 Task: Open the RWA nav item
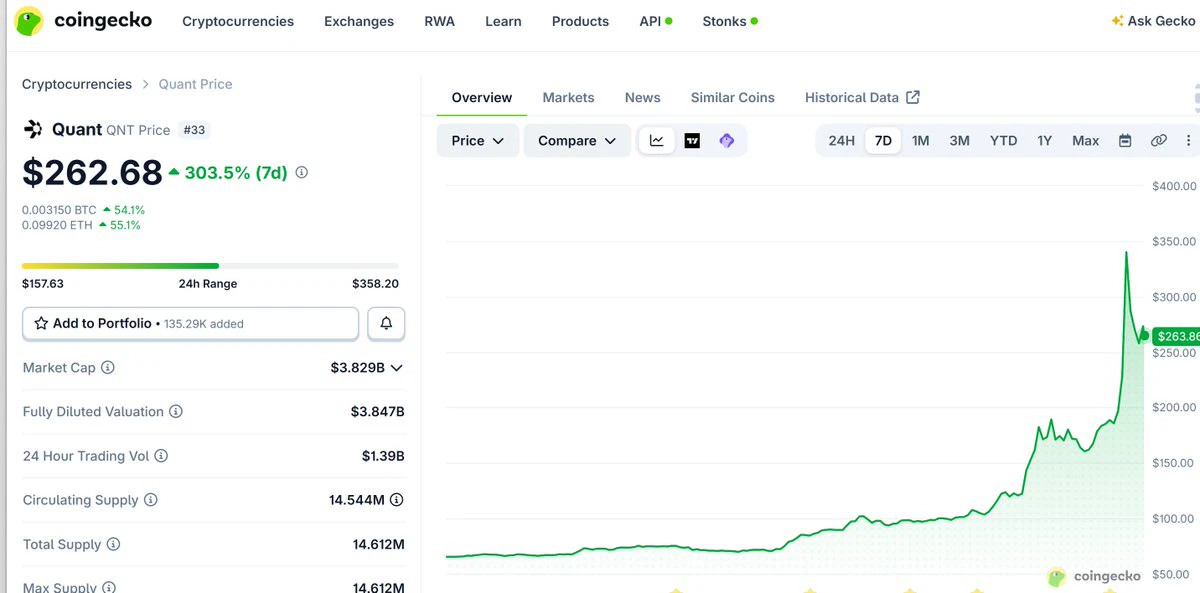click(439, 21)
